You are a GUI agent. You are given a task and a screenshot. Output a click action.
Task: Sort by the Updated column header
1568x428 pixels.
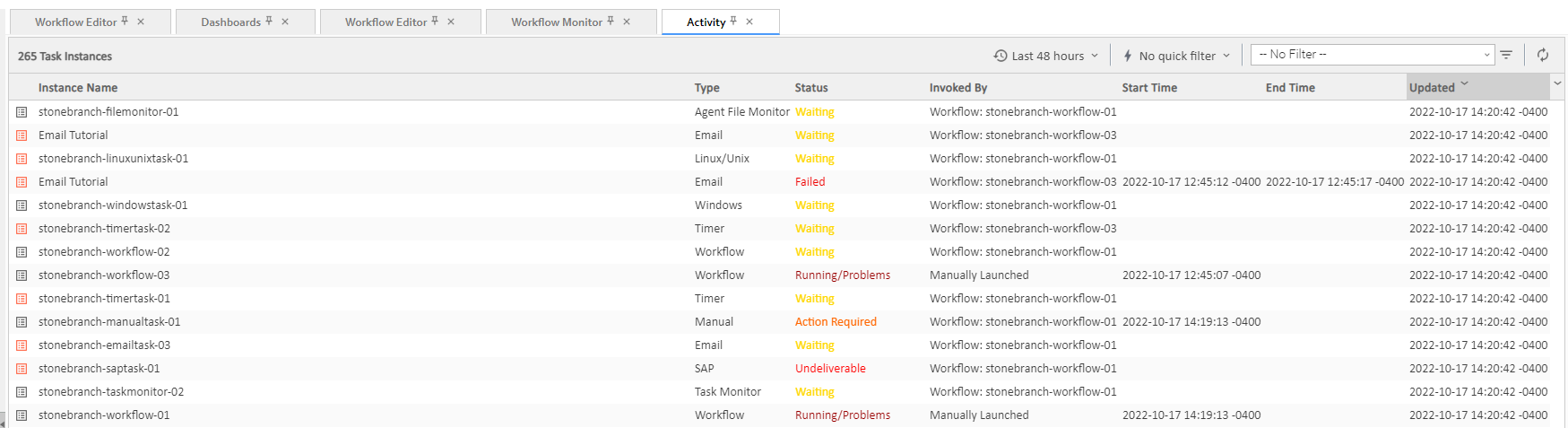[x=1432, y=87]
